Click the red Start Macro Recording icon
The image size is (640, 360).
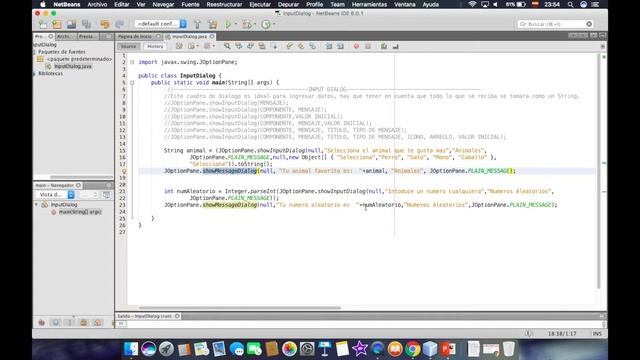(356, 47)
